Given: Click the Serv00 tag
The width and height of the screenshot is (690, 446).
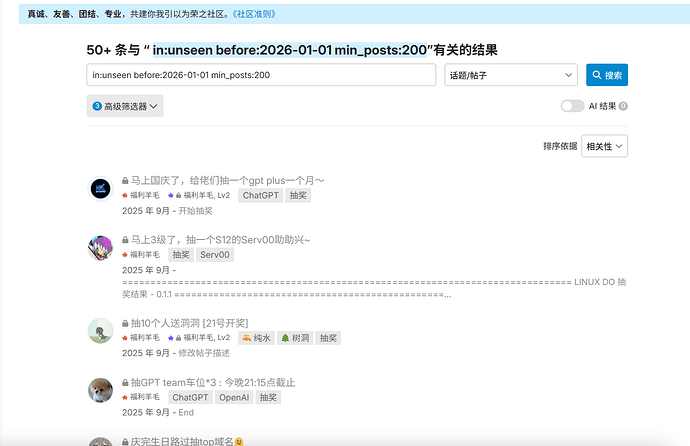Looking at the screenshot, I should 215,255.
